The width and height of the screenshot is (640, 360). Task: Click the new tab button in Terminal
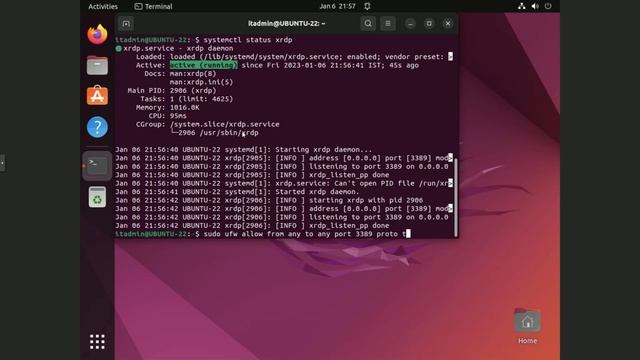[x=126, y=24]
